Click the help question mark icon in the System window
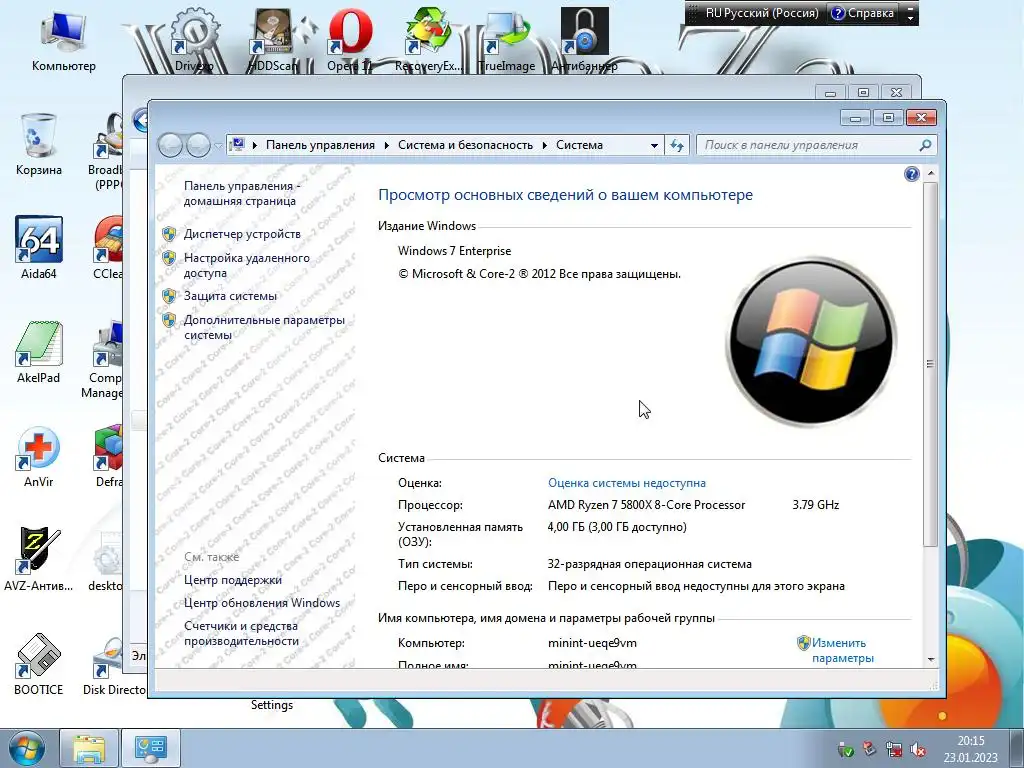The width and height of the screenshot is (1024, 768). tap(912, 174)
